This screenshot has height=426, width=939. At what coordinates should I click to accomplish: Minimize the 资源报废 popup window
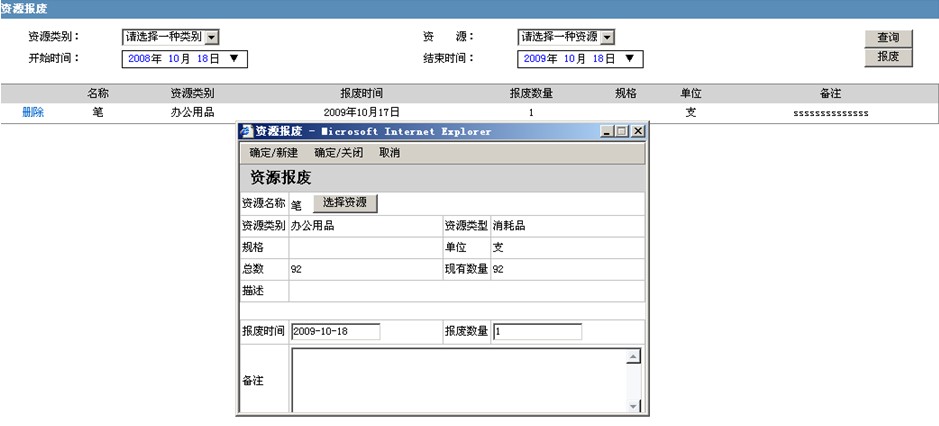click(x=606, y=131)
